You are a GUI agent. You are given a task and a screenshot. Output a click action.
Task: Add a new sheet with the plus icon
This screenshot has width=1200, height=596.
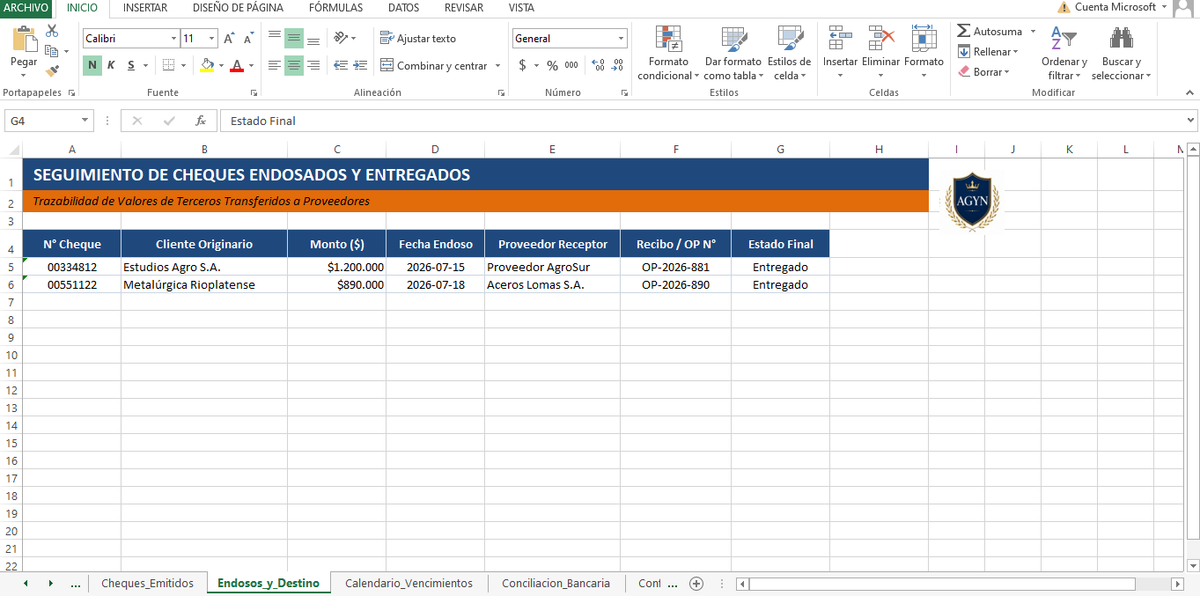697,584
